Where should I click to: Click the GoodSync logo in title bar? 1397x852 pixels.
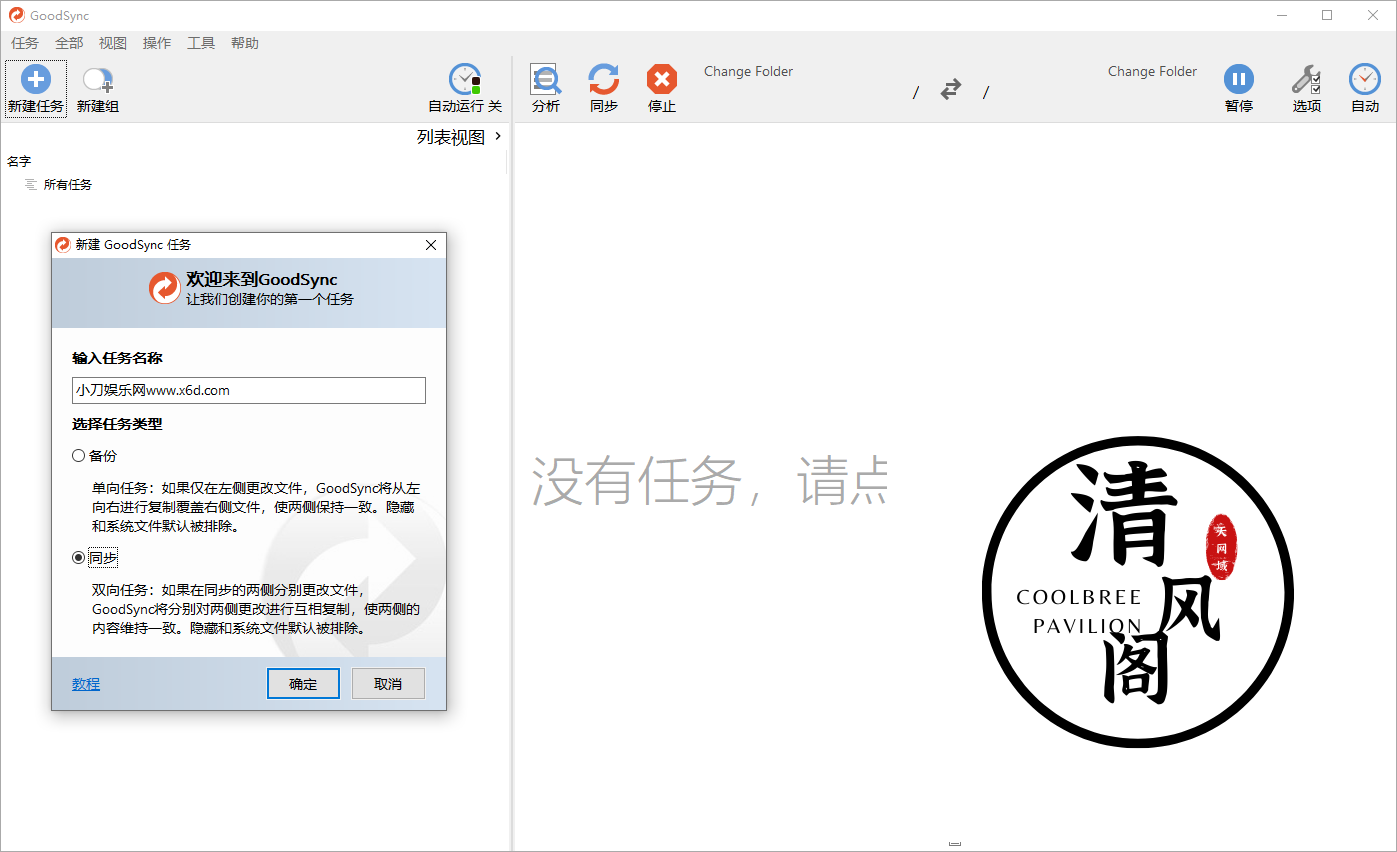click(x=16, y=15)
